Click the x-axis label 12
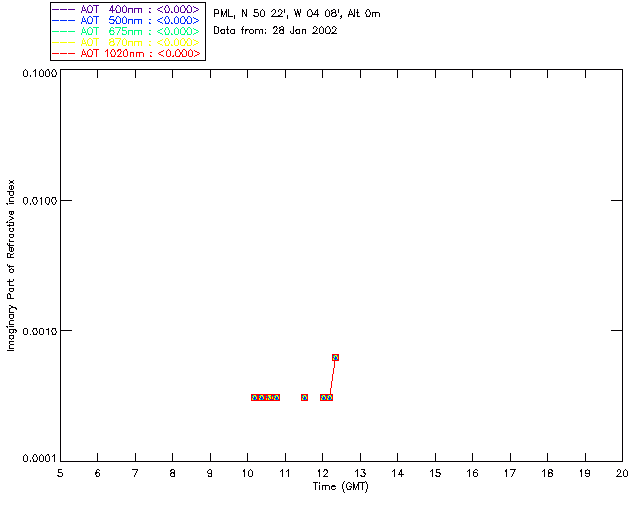This screenshot has width=640, height=512. (x=322, y=473)
